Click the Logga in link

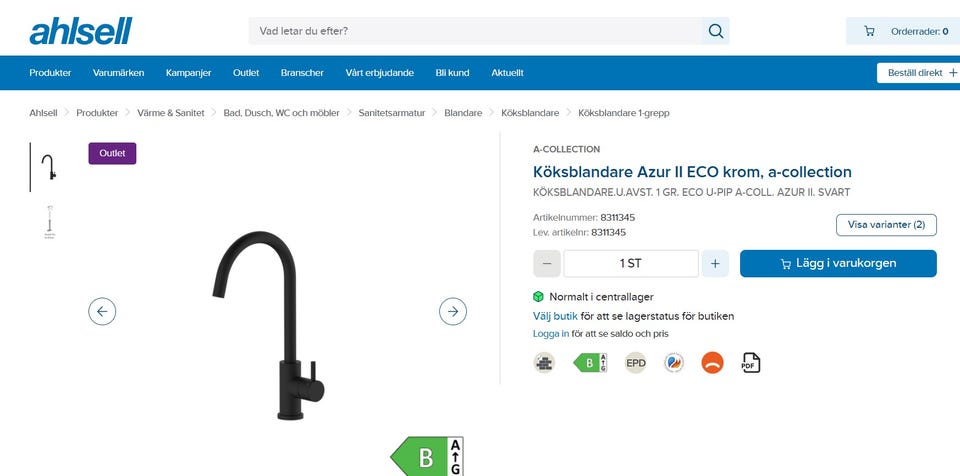click(x=551, y=334)
